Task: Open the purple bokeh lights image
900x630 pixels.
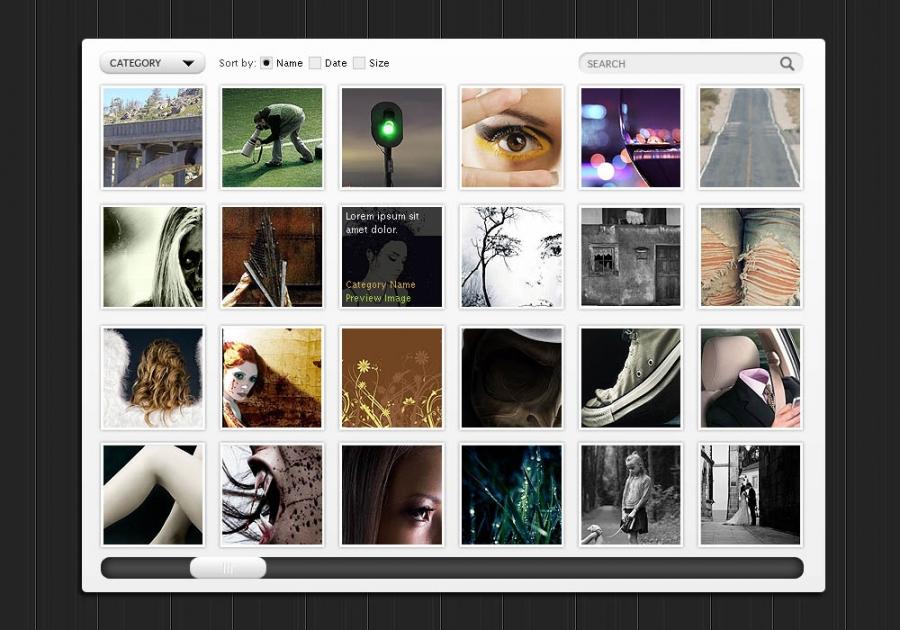Action: (631, 138)
